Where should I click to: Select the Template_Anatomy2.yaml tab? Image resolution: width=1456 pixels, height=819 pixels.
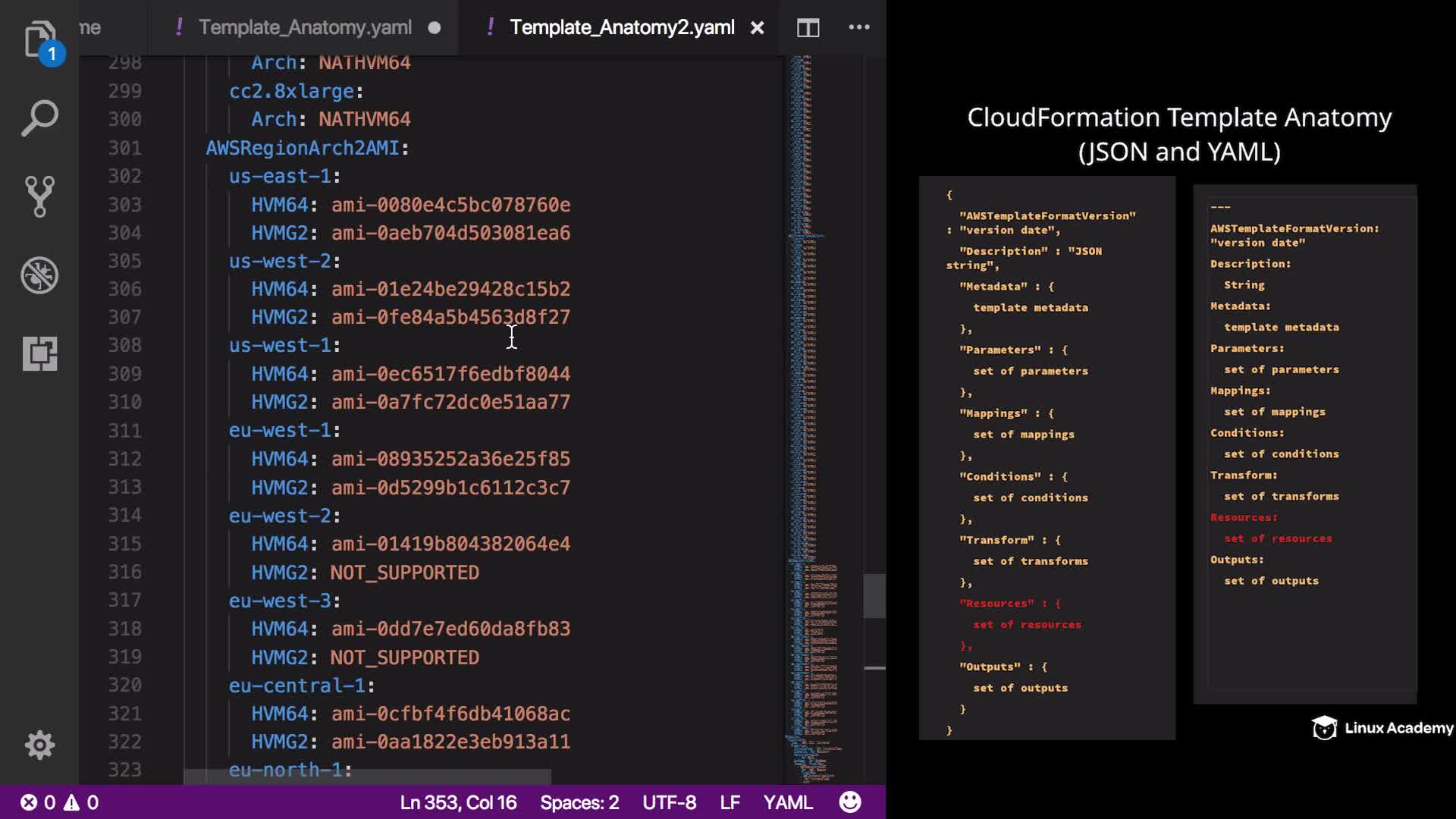(621, 28)
